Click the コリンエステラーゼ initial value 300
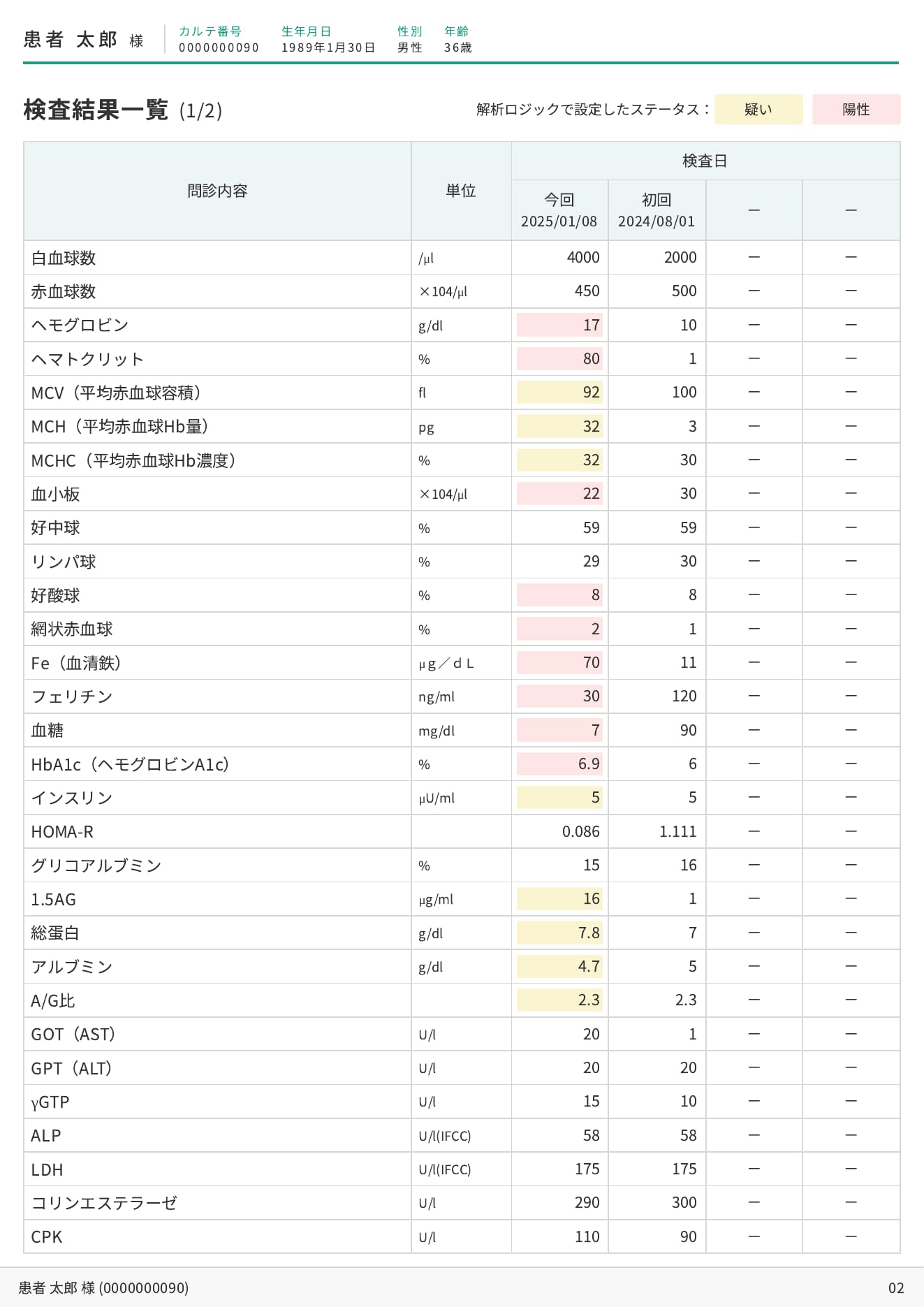Viewport: 924px width, 1307px height. [x=684, y=1202]
